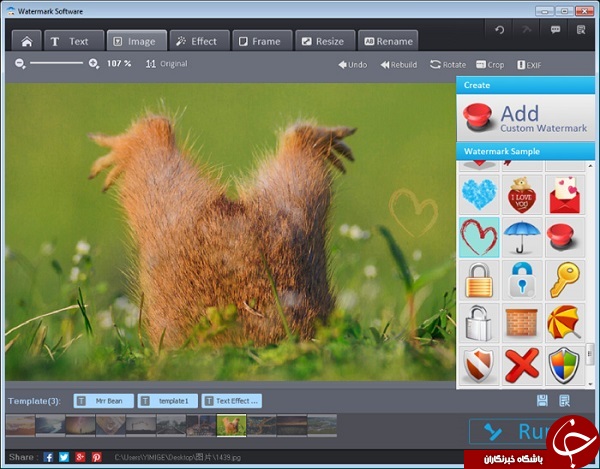The height and width of the screenshot is (469, 600).
Task: Click the Crop toolbar button
Action: coord(490,65)
